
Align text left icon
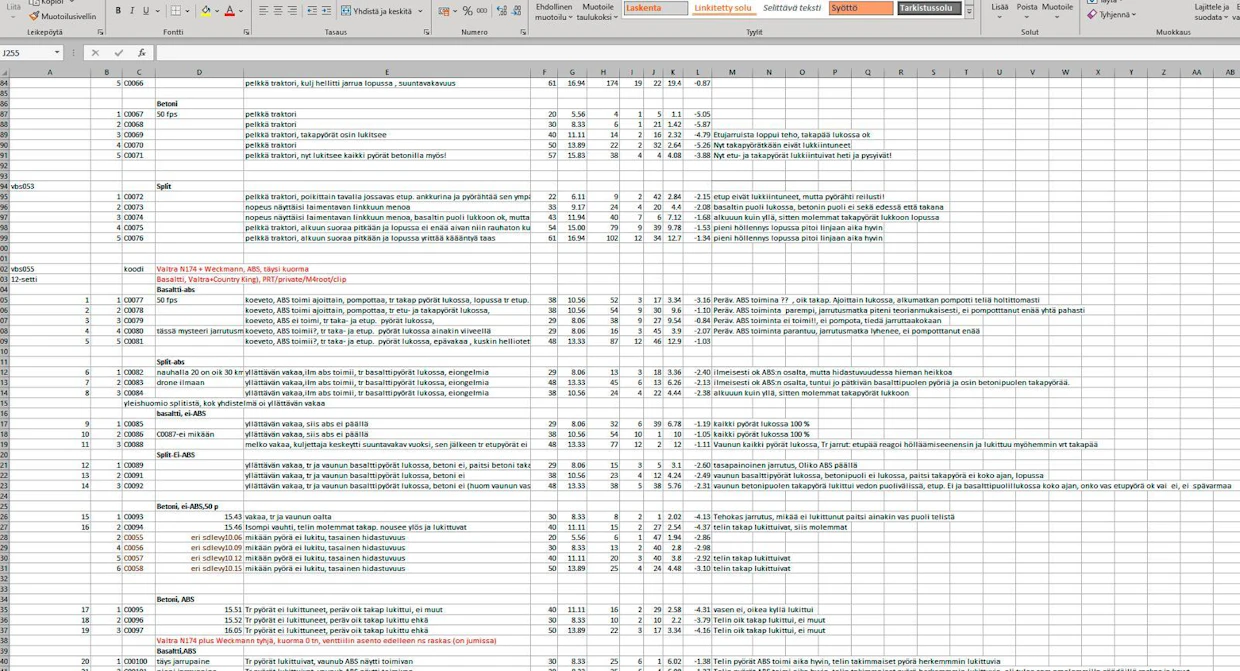[x=263, y=11]
